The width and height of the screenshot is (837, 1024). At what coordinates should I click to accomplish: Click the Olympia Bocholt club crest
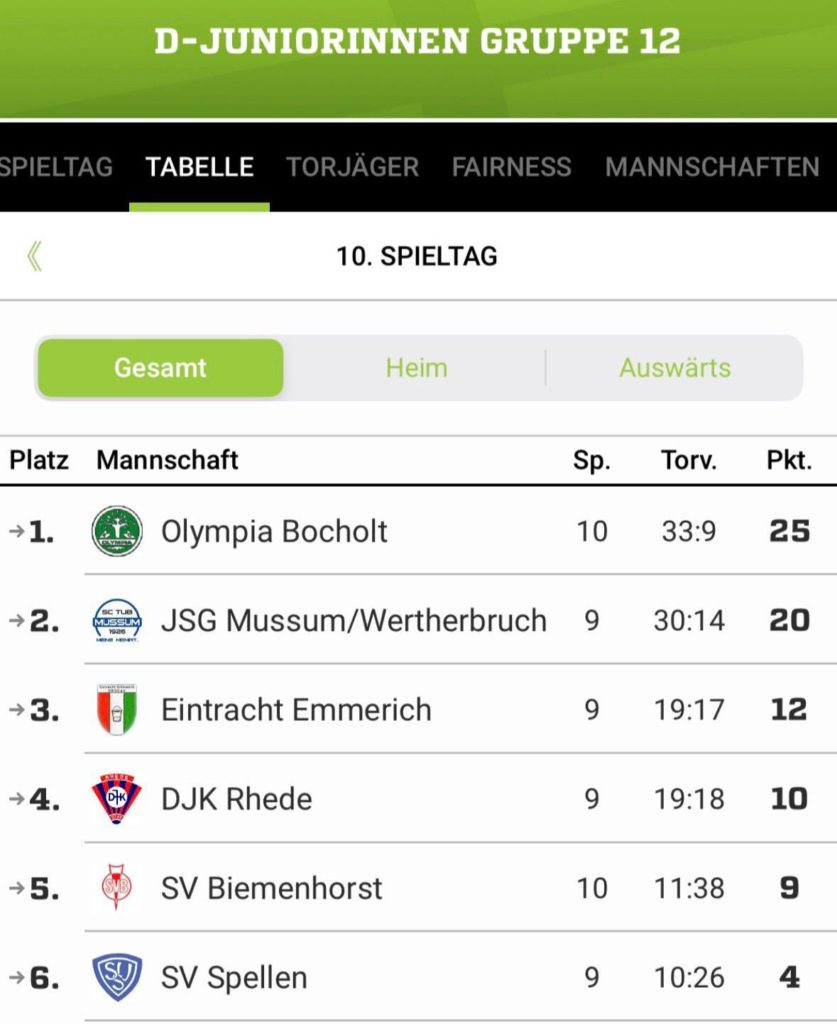117,531
